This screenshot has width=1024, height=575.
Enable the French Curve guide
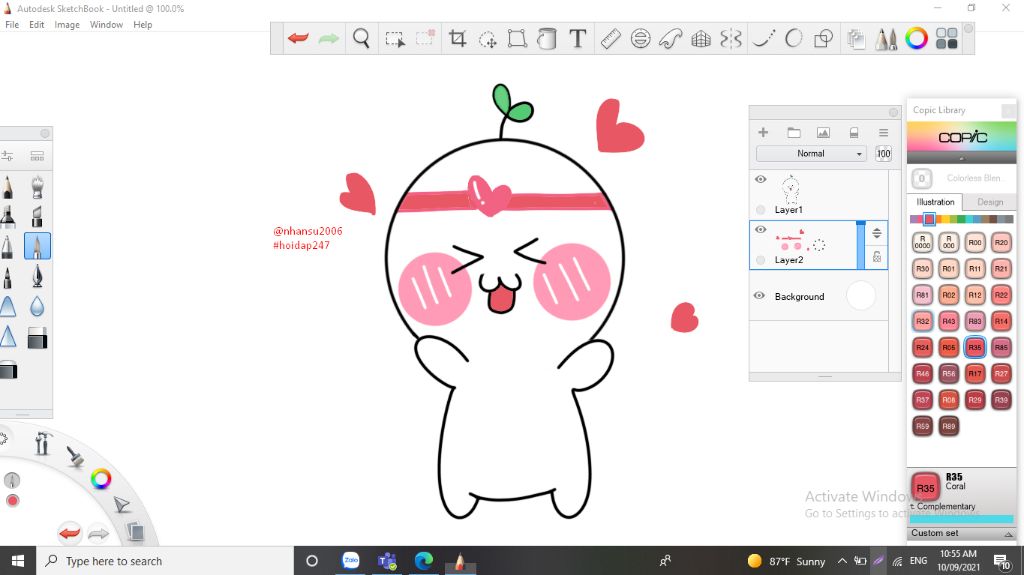coord(671,39)
